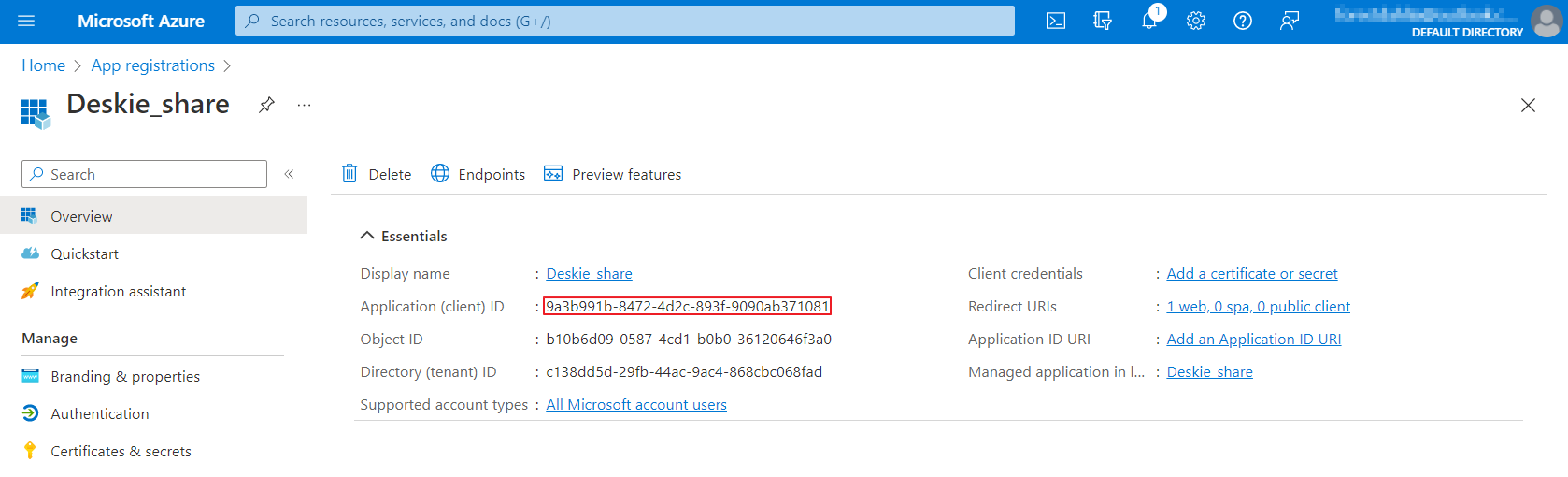Open the notifications bell
Screen dimensions: 1568x477
1149,21
